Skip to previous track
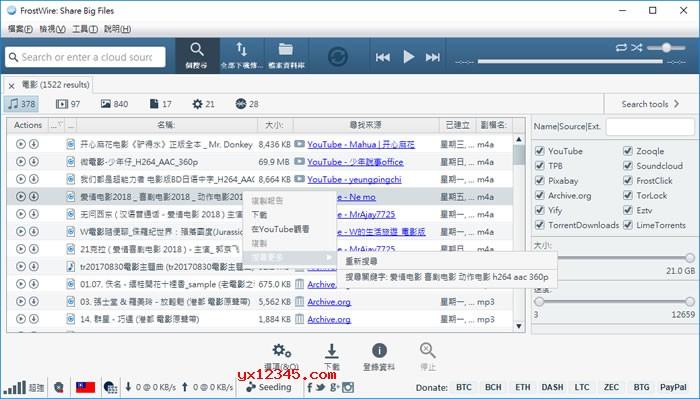 coord(383,57)
